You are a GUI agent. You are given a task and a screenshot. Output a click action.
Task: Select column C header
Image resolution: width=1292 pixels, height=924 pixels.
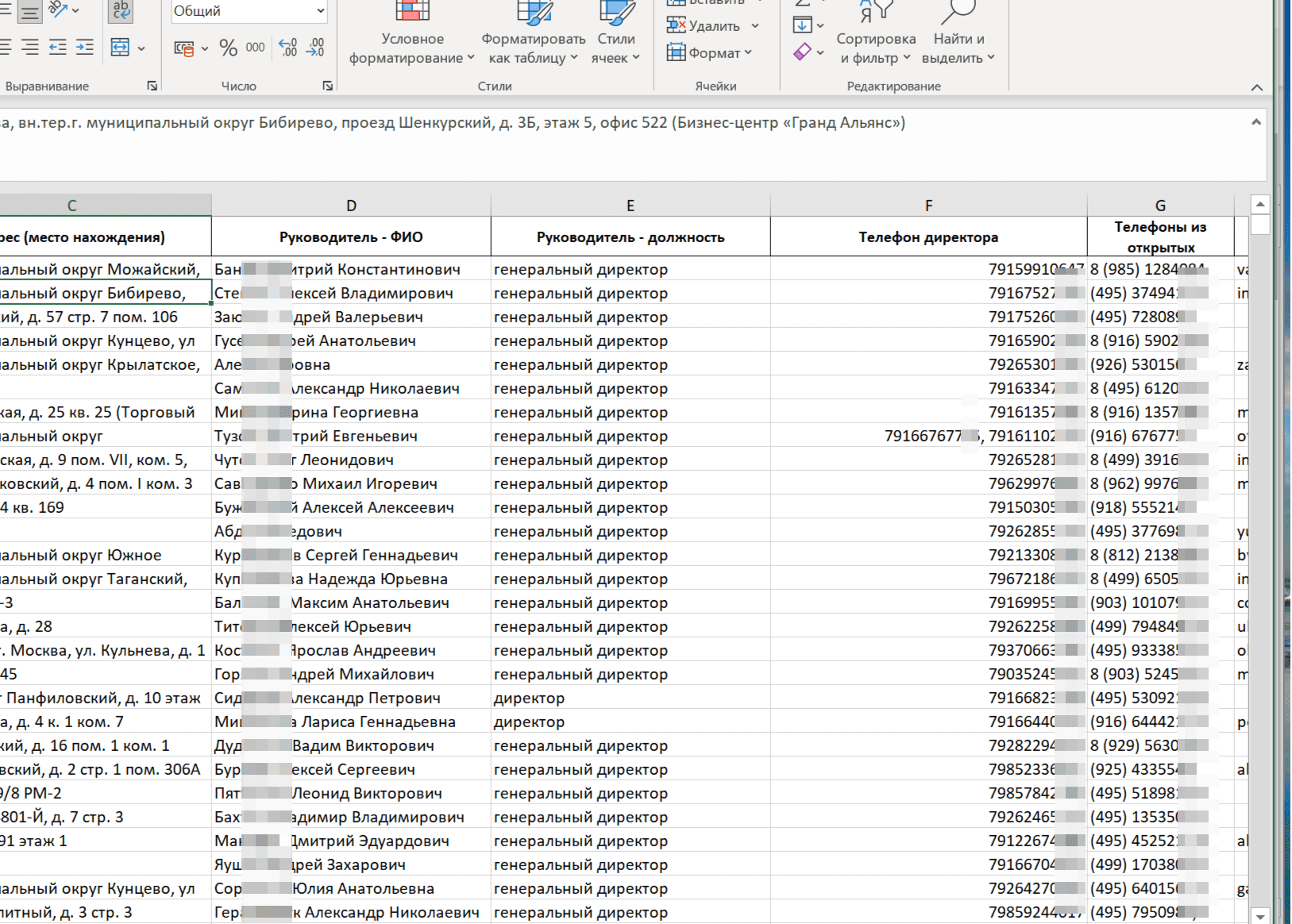105,205
